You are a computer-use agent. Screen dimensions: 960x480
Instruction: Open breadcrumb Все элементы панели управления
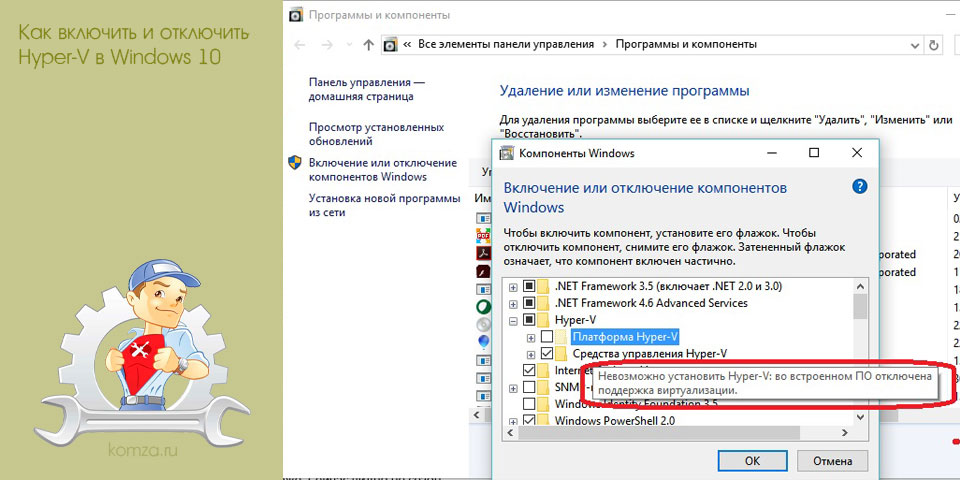coord(506,44)
